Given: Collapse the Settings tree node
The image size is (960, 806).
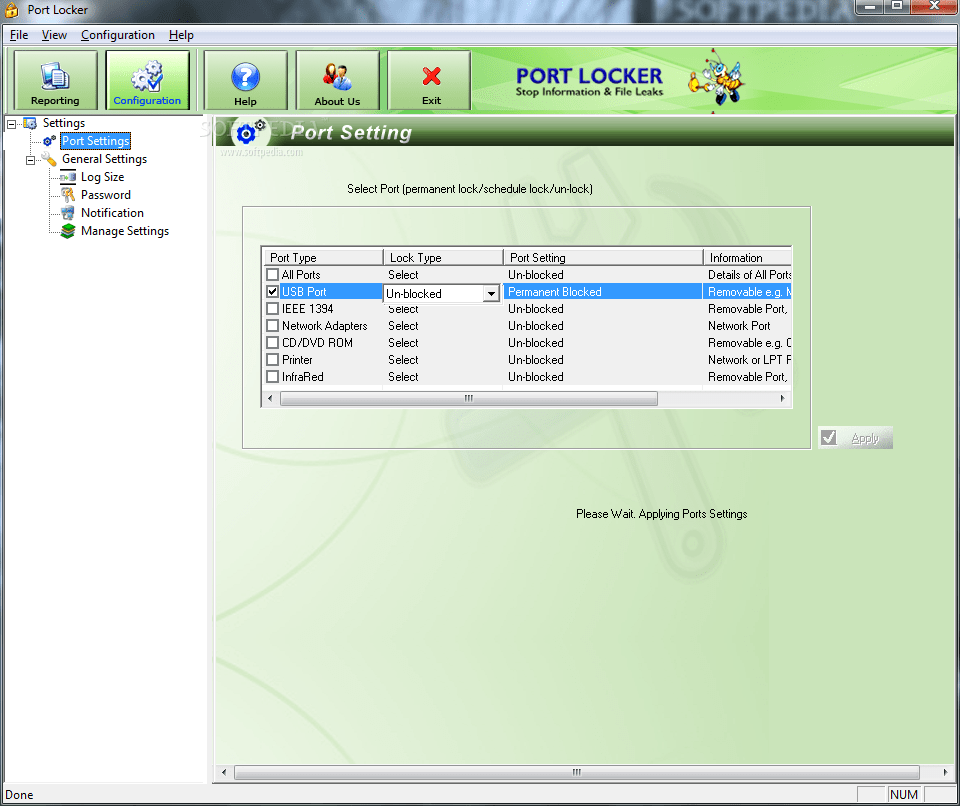Looking at the screenshot, I should pyautogui.click(x=12, y=124).
